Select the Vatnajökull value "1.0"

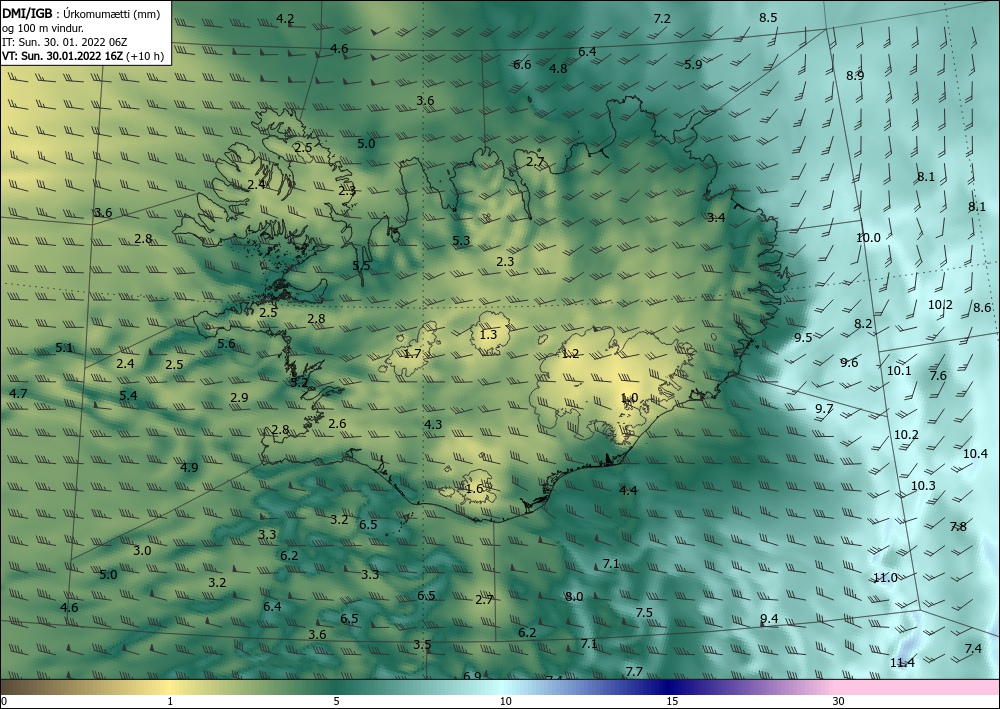629,398
